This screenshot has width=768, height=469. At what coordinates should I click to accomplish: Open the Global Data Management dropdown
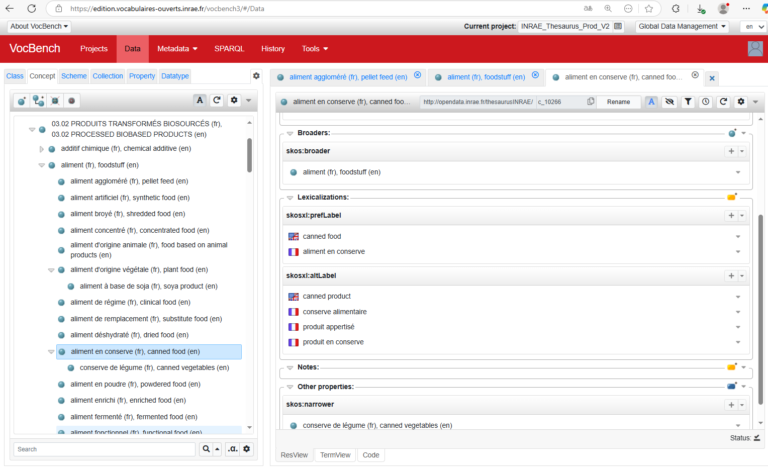684,26
